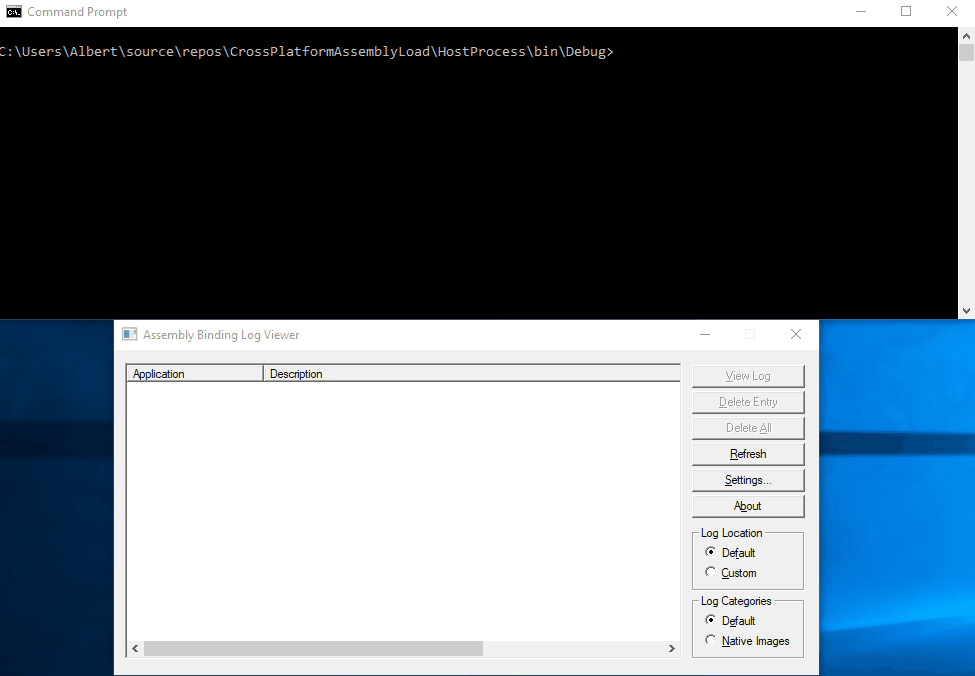
Task: Sort by the Application column header
Action: point(195,374)
